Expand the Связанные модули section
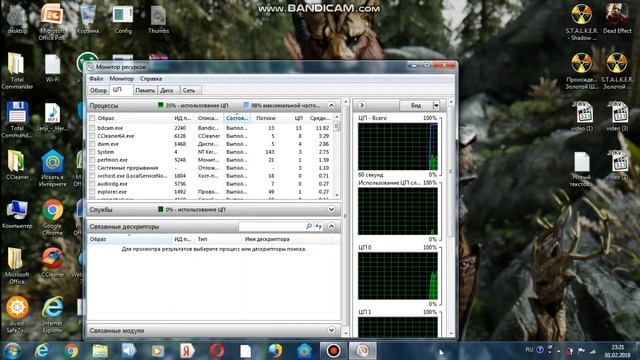Image resolution: width=640 pixels, height=360 pixels. pos(331,330)
